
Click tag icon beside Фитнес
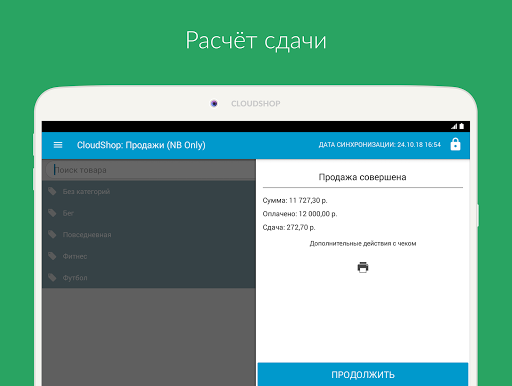point(52,256)
